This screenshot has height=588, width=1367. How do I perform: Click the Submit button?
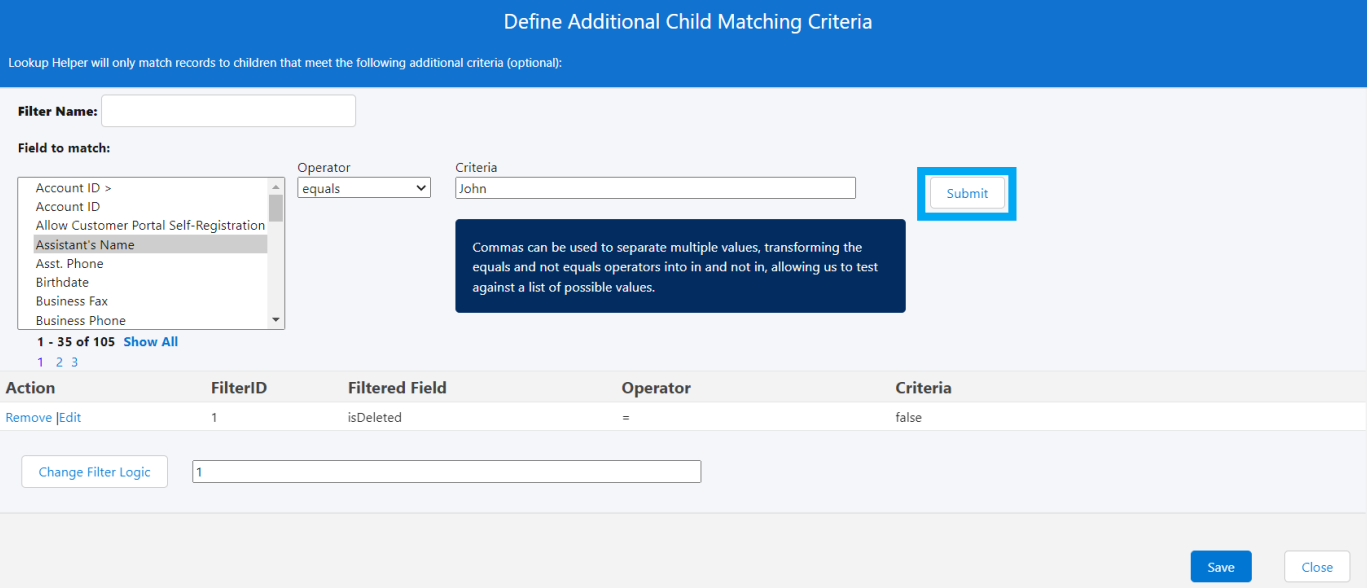[x=966, y=193]
